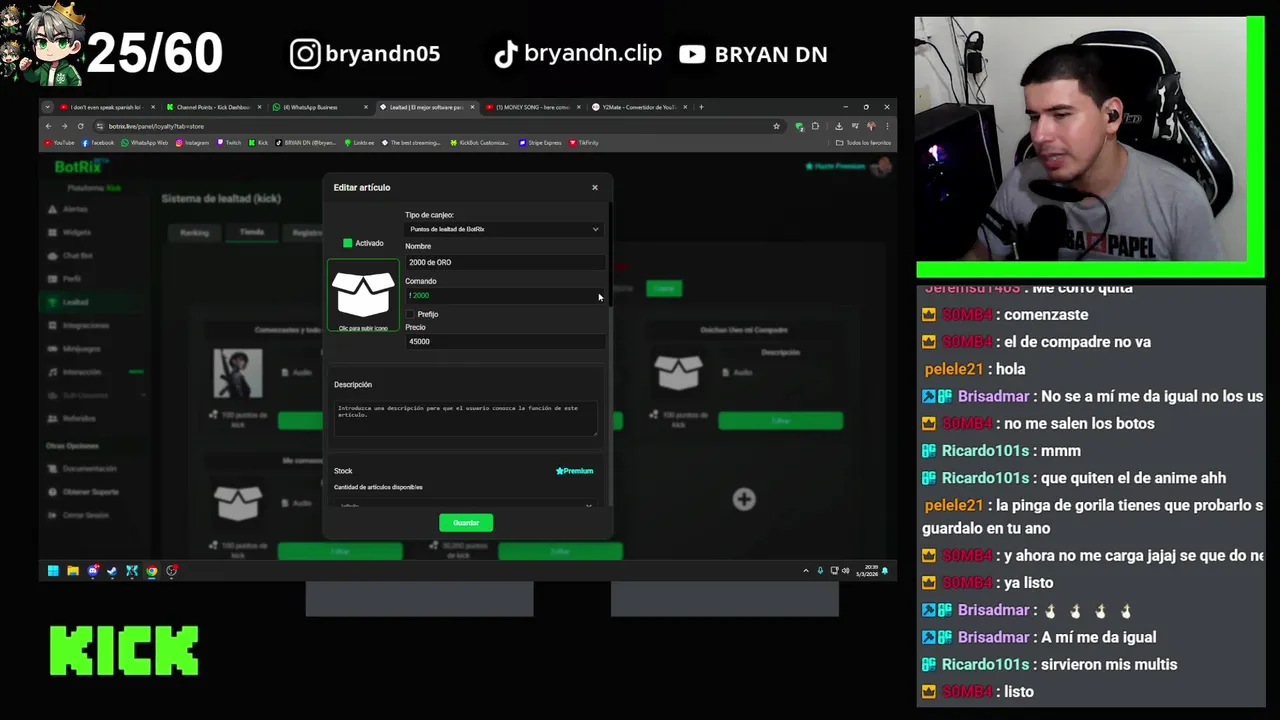This screenshot has height=720, width=1280.
Task: Open the Facebook bookmark
Action: pyautogui.click(x=98, y=143)
